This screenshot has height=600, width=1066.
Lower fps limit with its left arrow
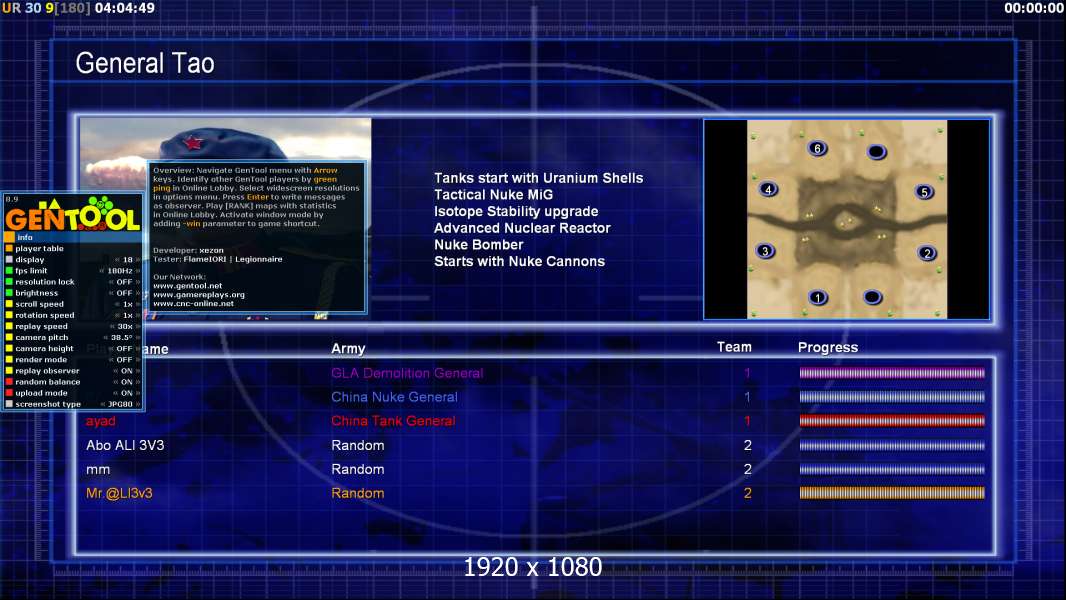102,270
